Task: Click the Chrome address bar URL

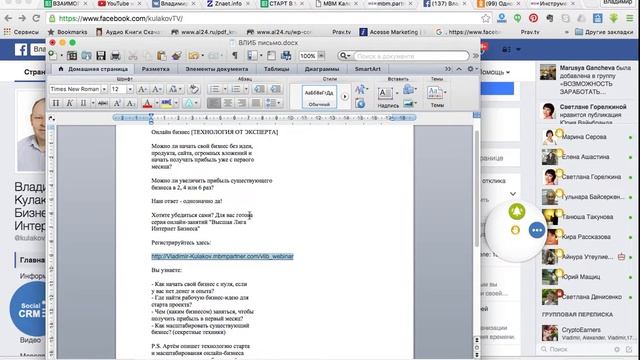Action: click(120, 19)
